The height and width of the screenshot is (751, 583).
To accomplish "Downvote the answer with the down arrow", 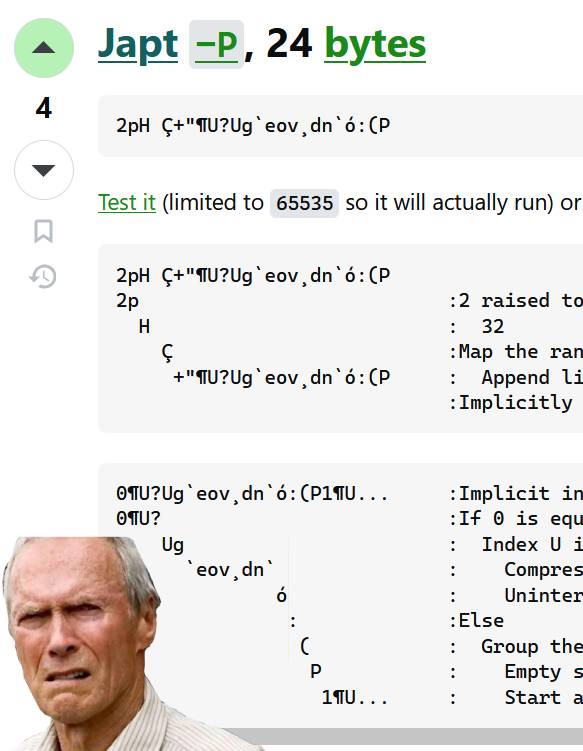I will click(44, 170).
